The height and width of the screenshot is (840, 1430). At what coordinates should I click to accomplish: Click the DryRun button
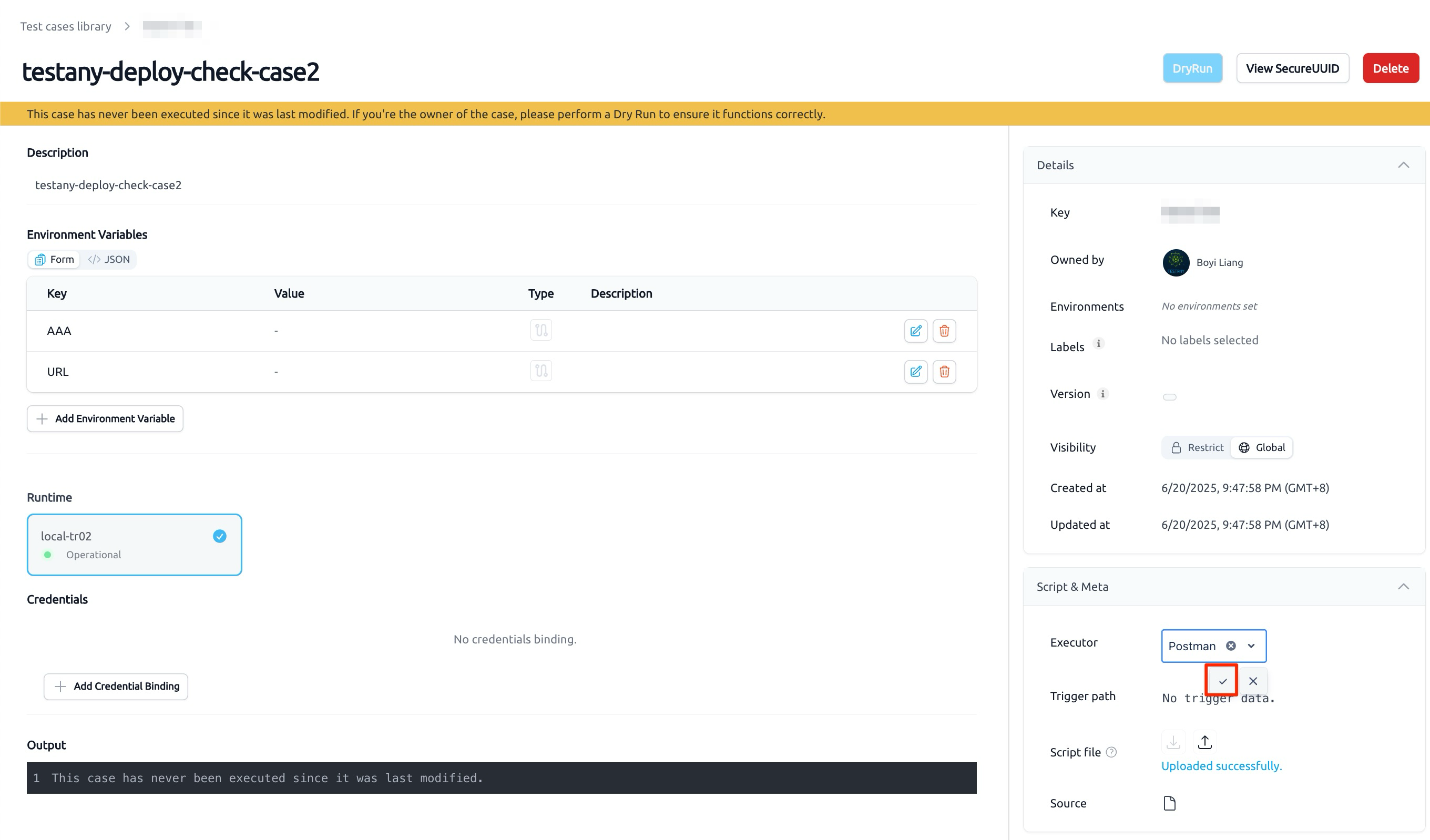(x=1192, y=68)
